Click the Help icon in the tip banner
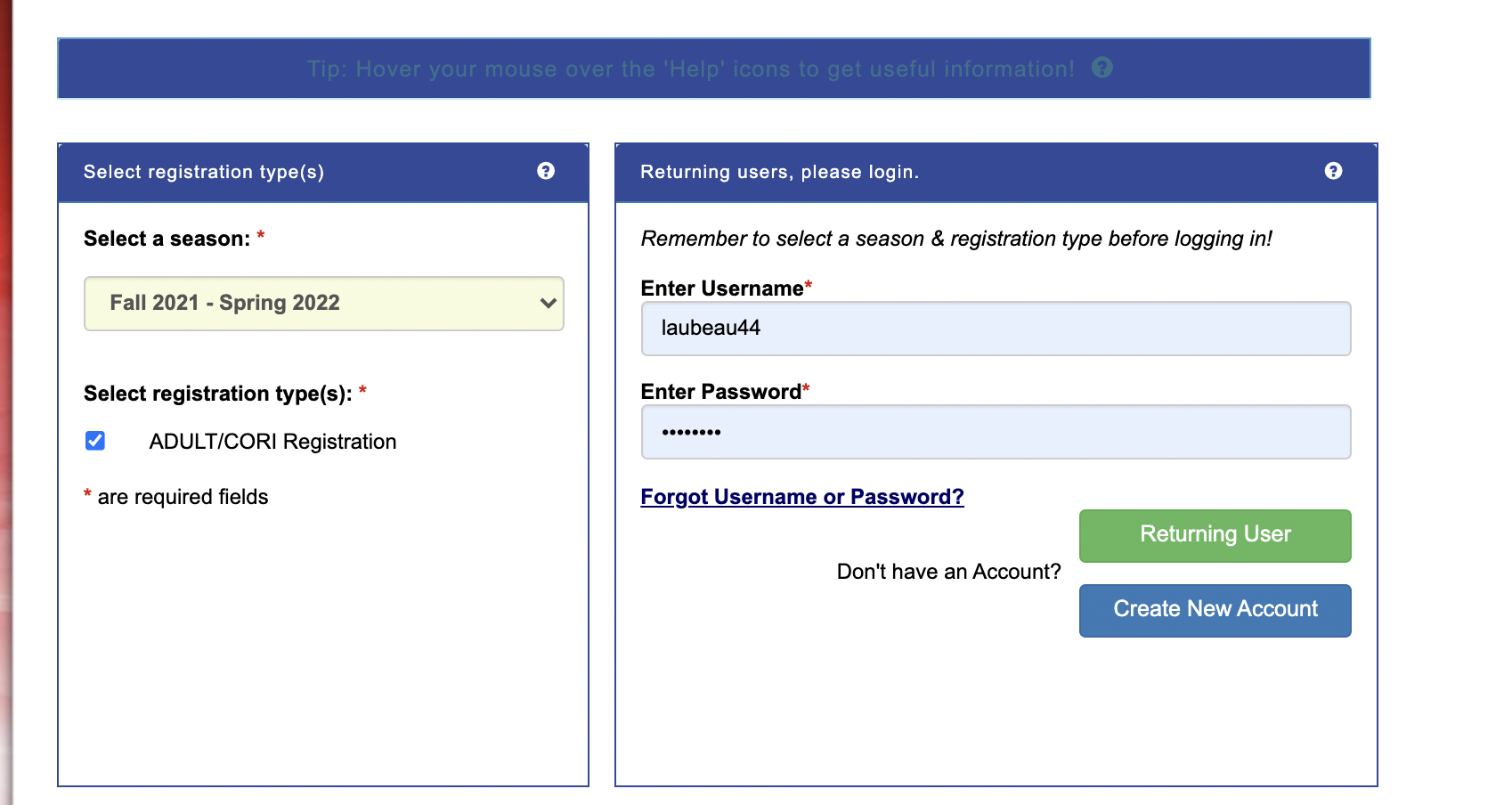1512x805 pixels. (x=1102, y=68)
